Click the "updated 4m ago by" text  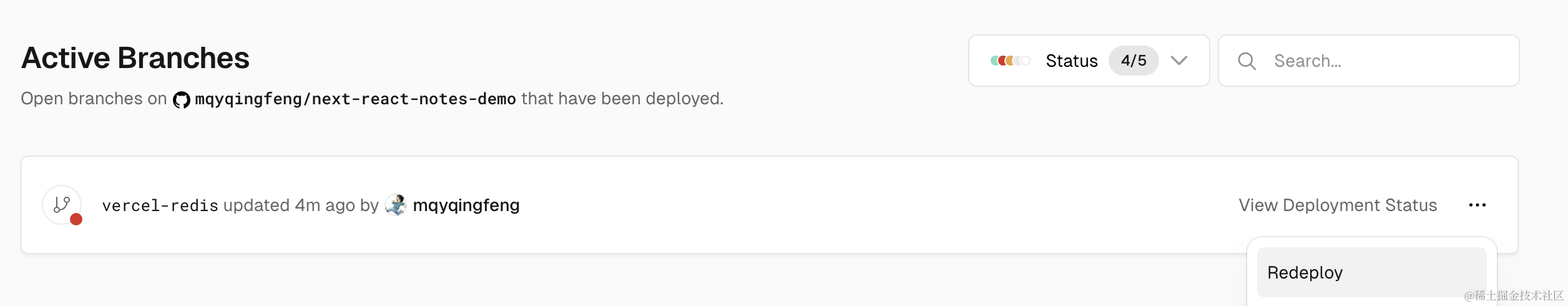point(301,205)
